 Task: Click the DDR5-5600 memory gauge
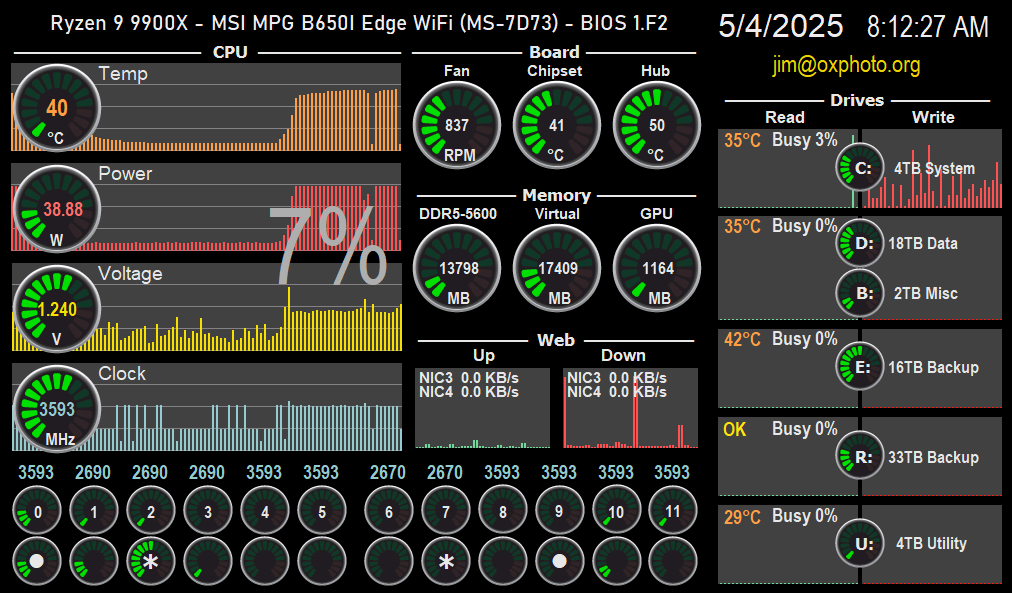457,268
